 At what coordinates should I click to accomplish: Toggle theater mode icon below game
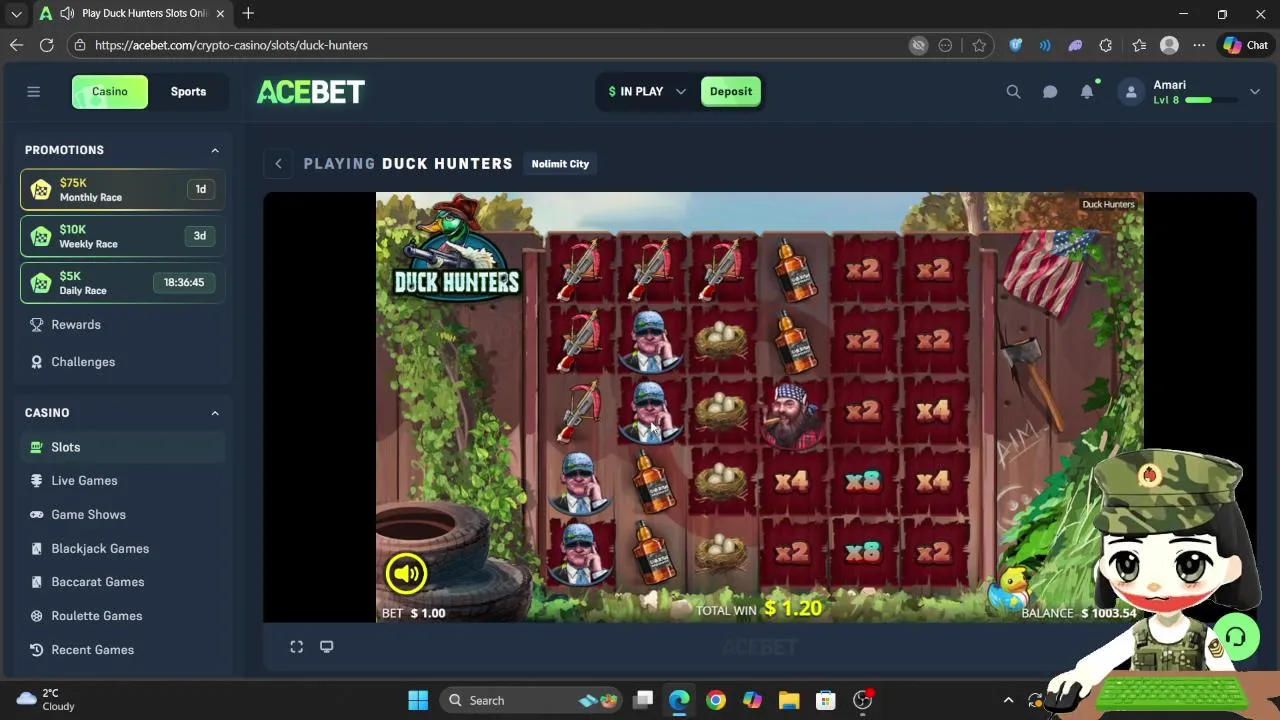point(326,647)
